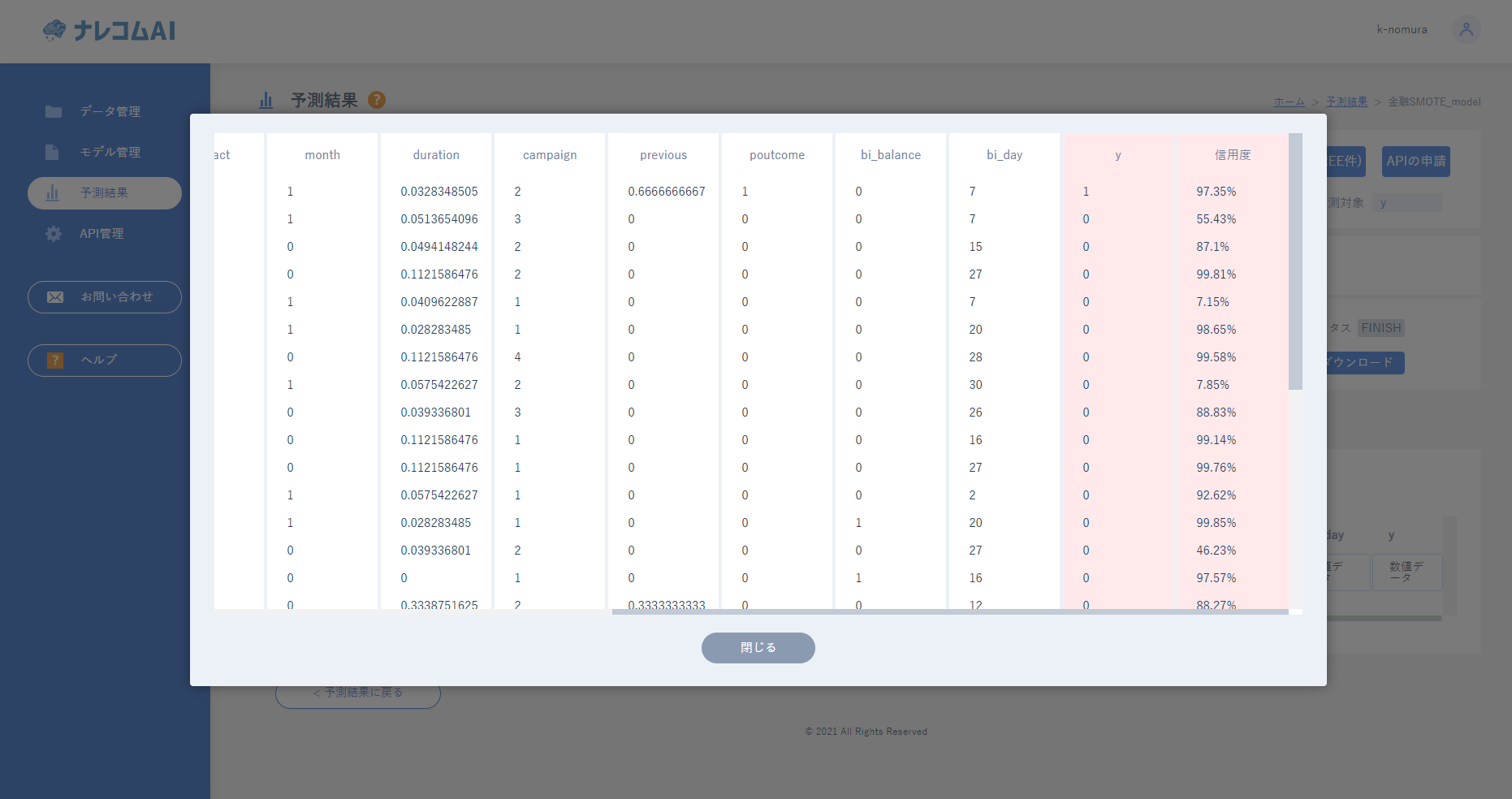The image size is (1512, 799).
Task: Click the bi_day value 30
Action: 975,385
